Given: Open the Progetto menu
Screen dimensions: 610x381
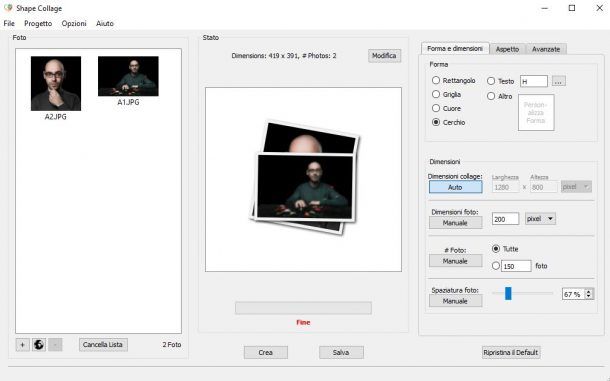Looking at the screenshot, I should click(38, 23).
